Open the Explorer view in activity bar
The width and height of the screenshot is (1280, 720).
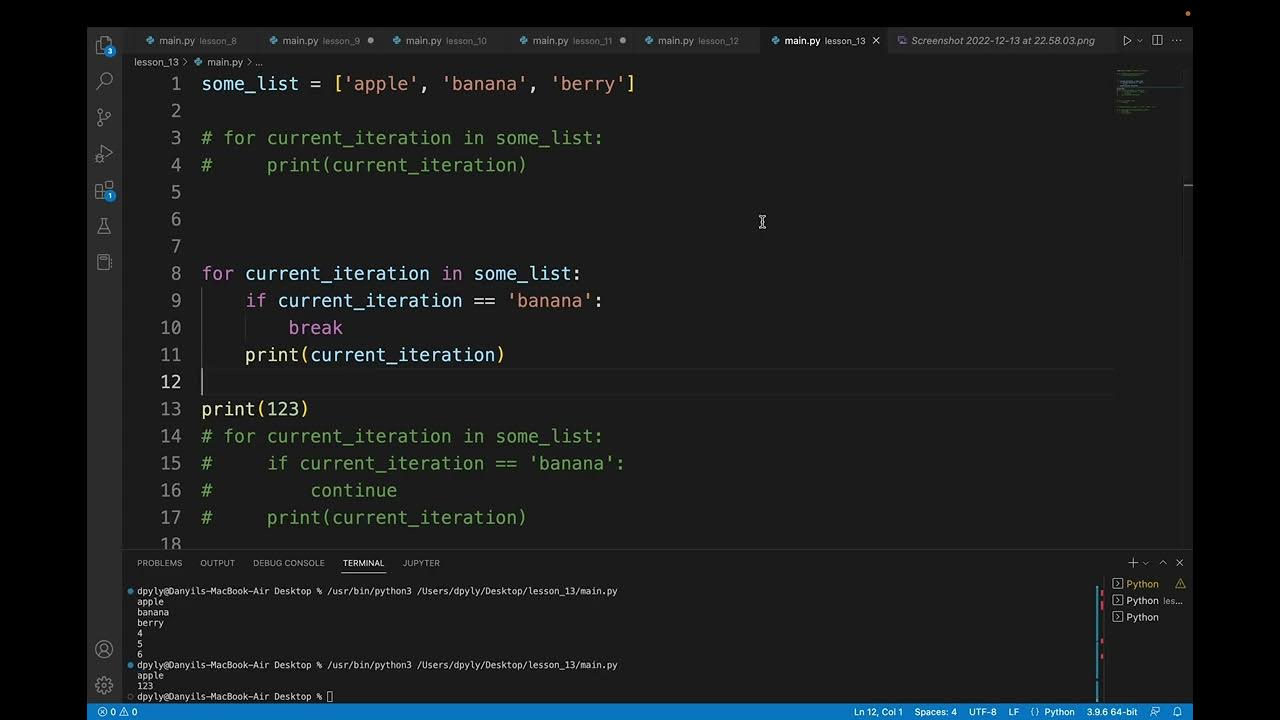pyautogui.click(x=104, y=45)
